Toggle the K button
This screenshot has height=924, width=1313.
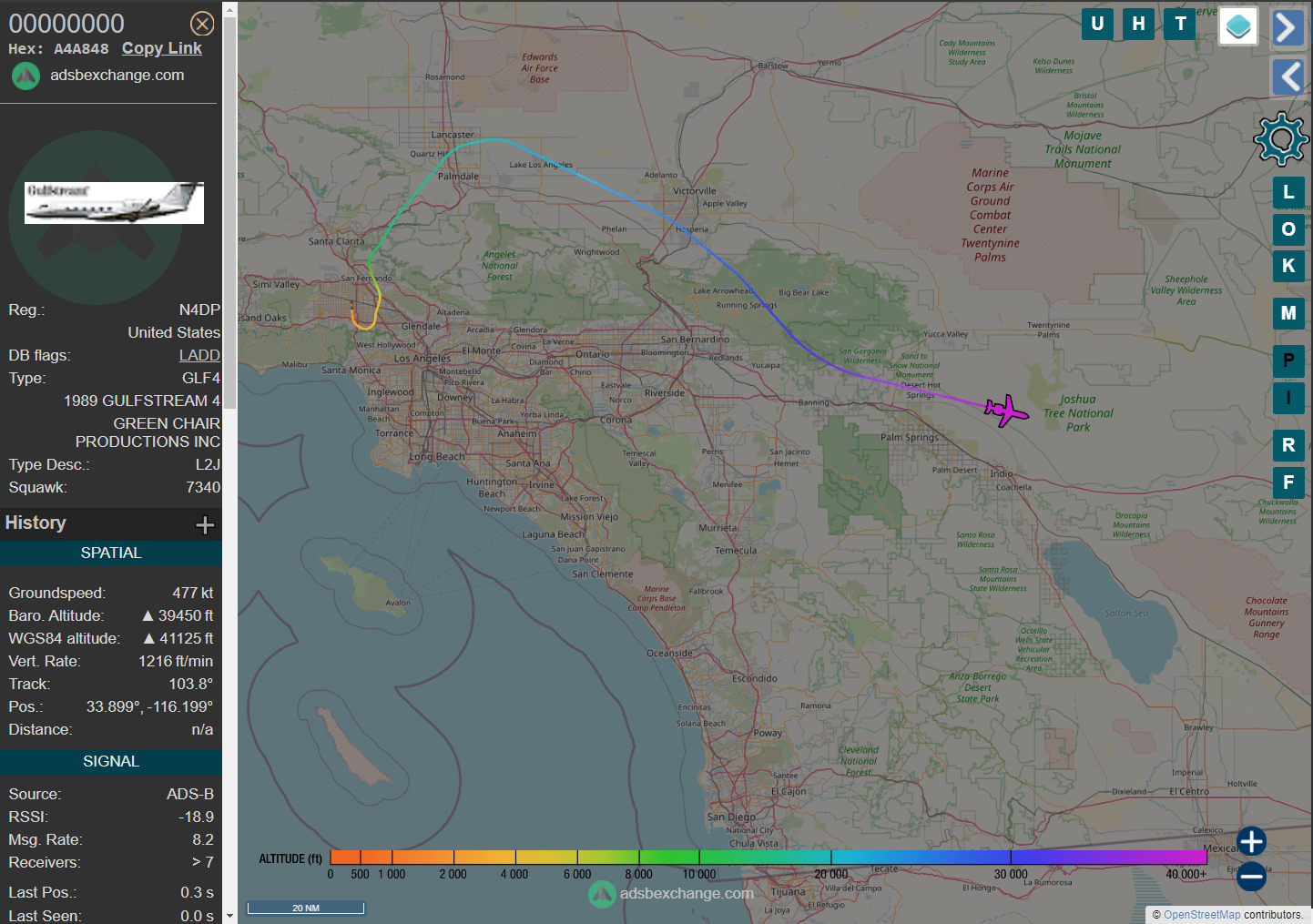(1288, 266)
